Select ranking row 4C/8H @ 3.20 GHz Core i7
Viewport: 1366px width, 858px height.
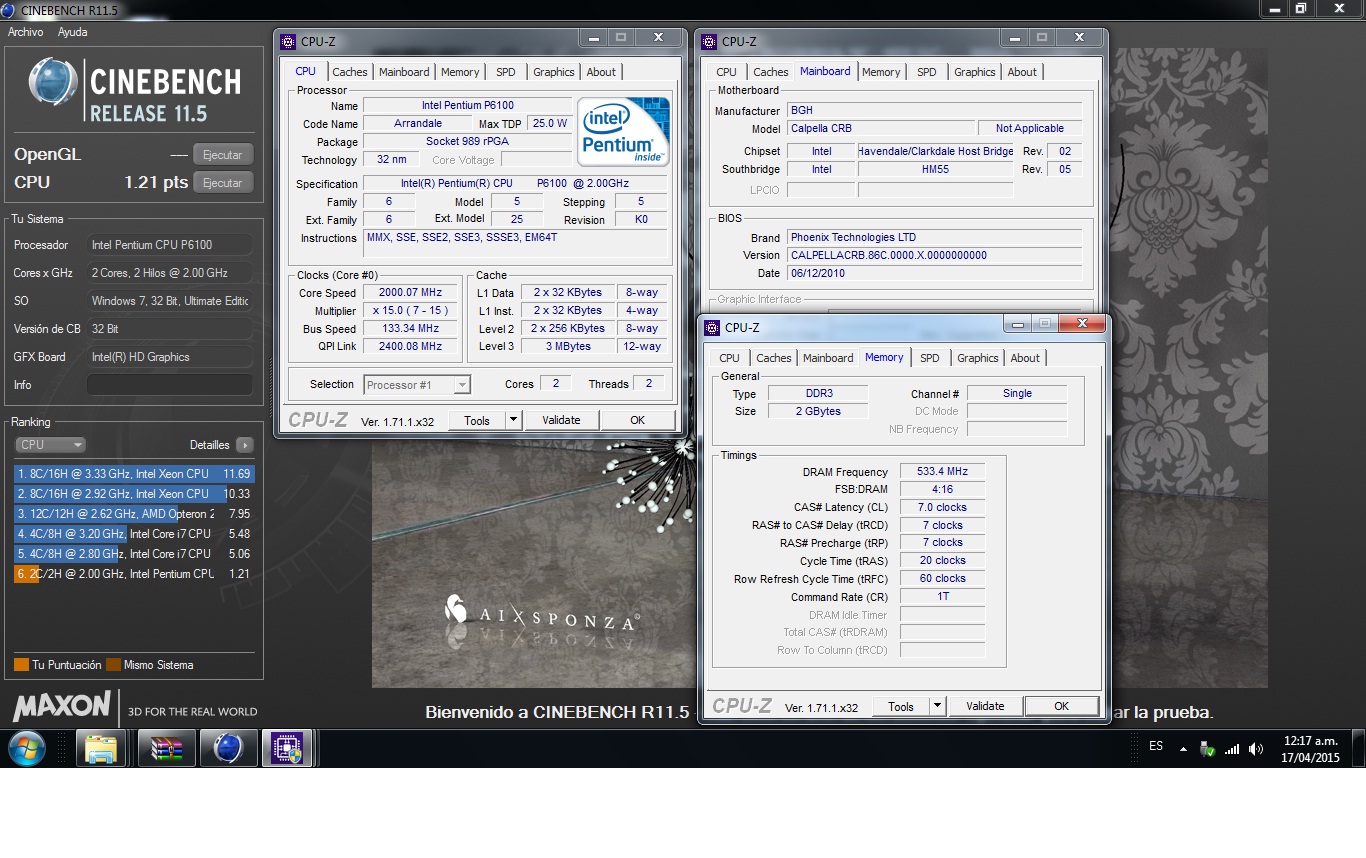(134, 534)
